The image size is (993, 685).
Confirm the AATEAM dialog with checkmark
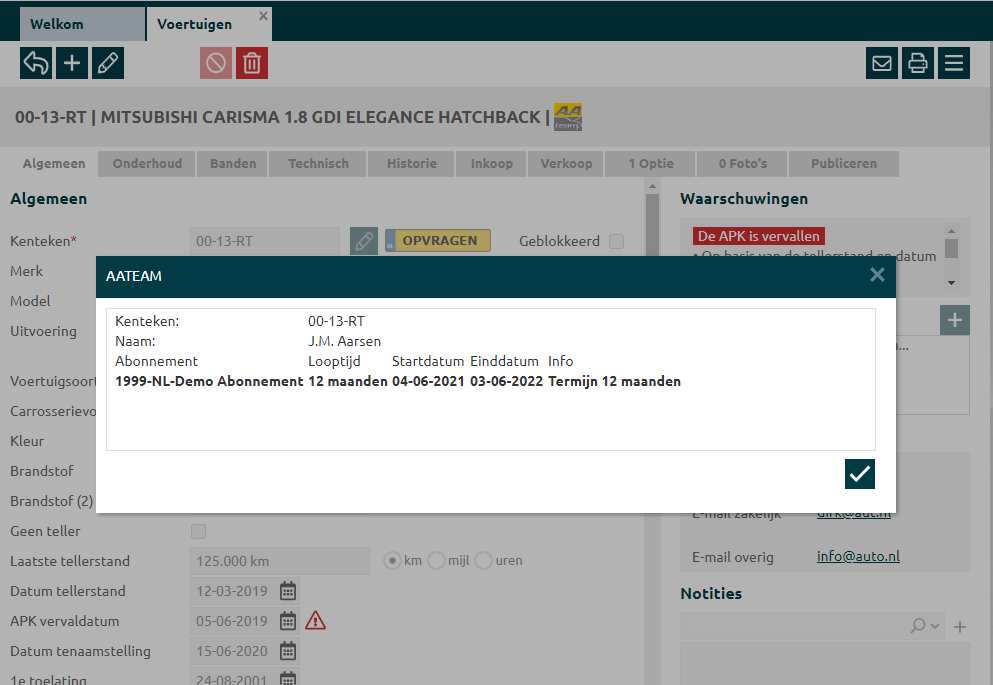[x=859, y=474]
